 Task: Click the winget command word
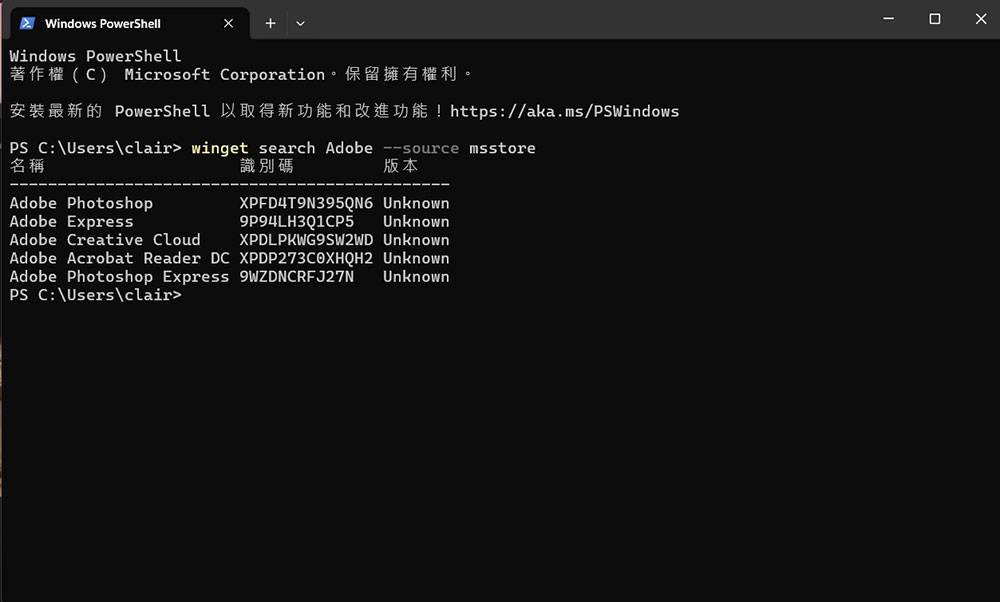219,148
